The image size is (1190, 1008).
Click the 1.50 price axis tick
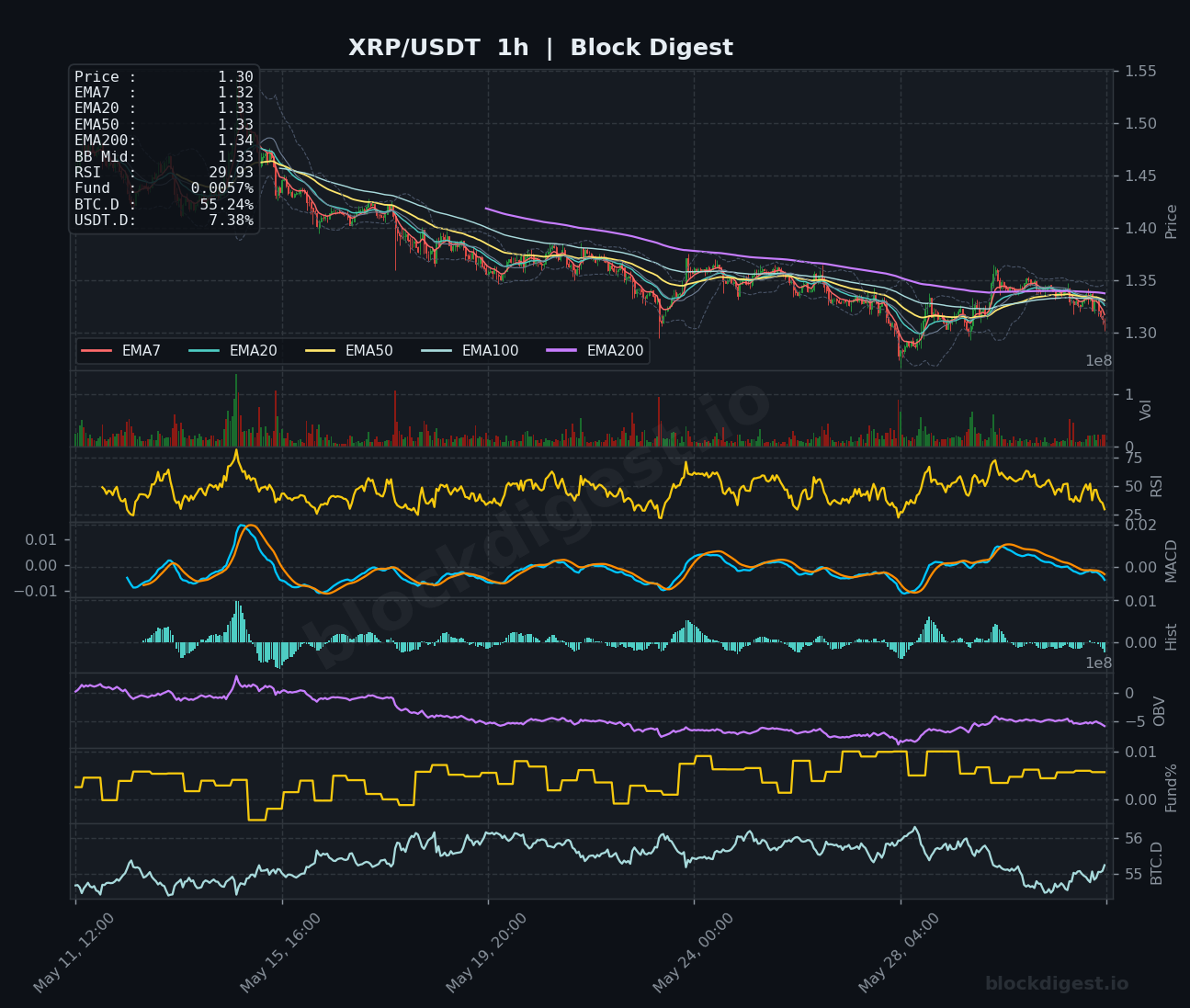[1139, 124]
